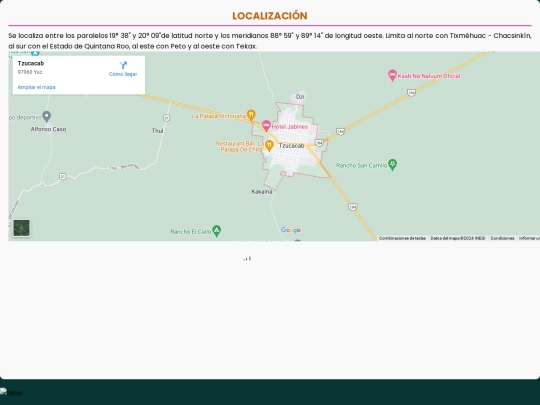Open the Condiciones terms link
Viewport: 540px width, 405px height.
pyautogui.click(x=502, y=238)
